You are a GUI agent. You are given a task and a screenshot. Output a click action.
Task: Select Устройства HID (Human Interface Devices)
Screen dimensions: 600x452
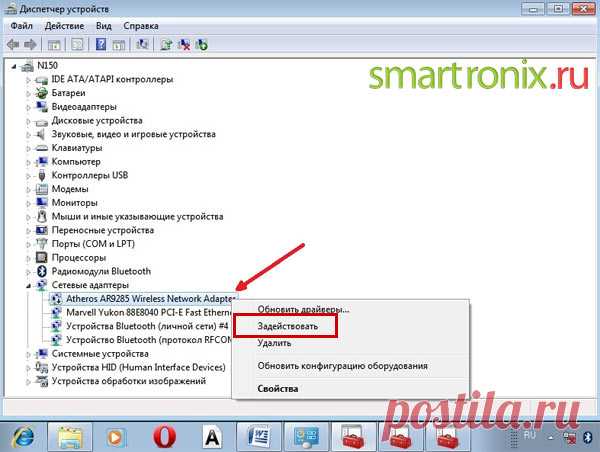point(138,367)
